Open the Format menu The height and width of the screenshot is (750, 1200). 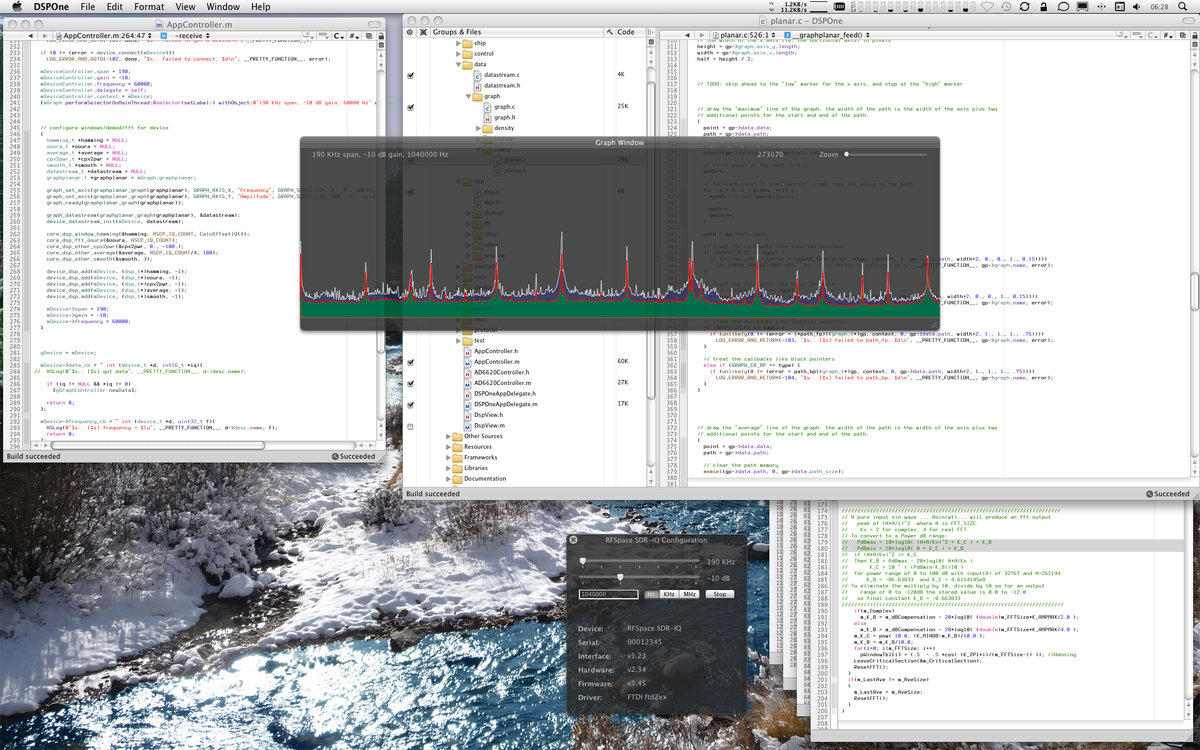[148, 6]
